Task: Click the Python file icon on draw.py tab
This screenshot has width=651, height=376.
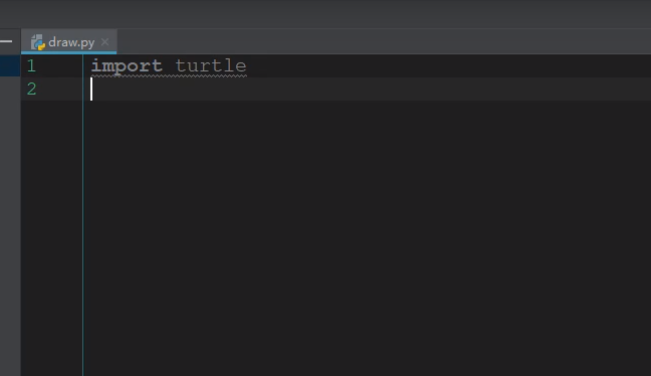Action: 38,42
